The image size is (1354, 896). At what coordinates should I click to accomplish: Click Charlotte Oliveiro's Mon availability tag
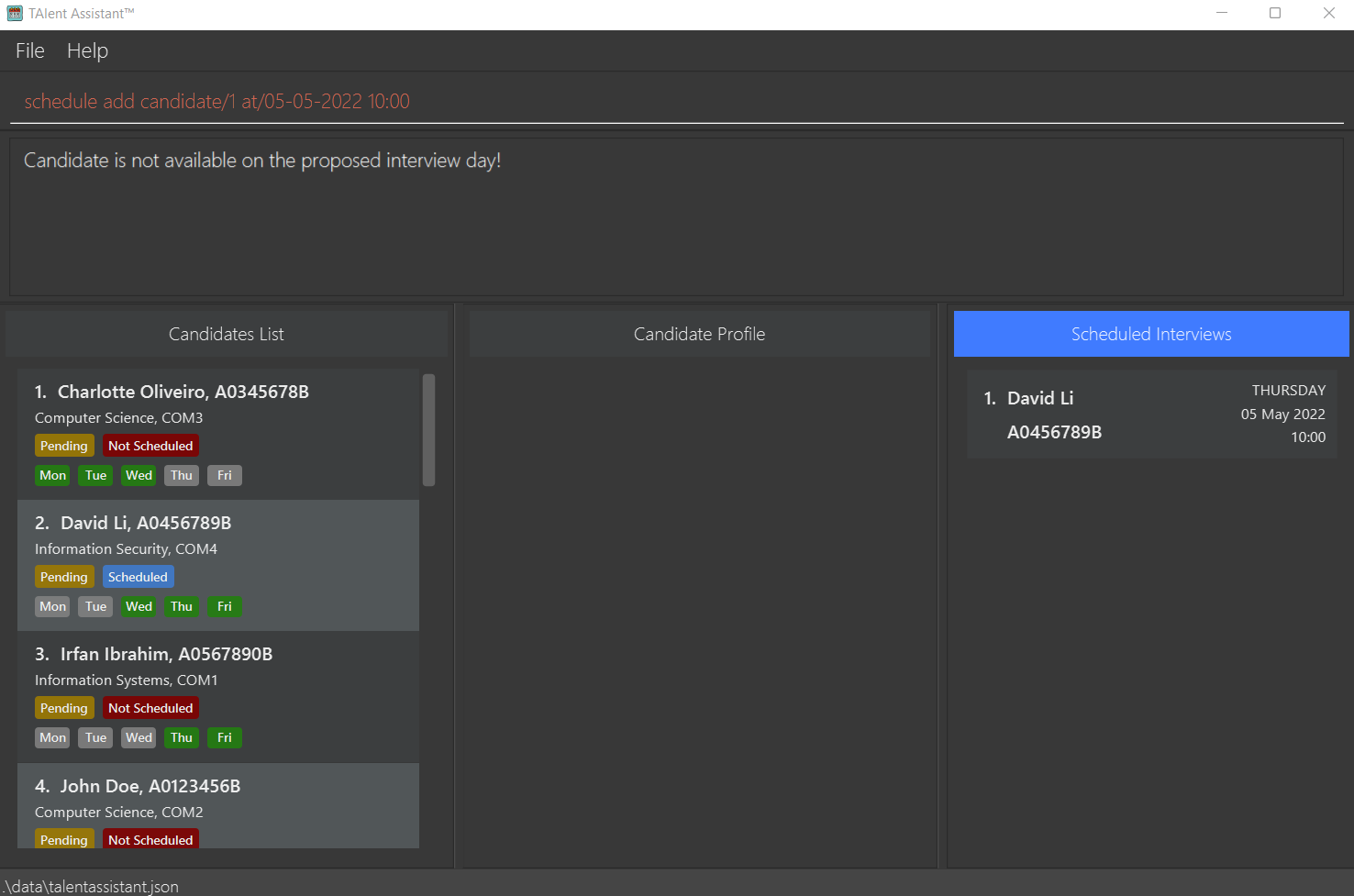(x=52, y=475)
